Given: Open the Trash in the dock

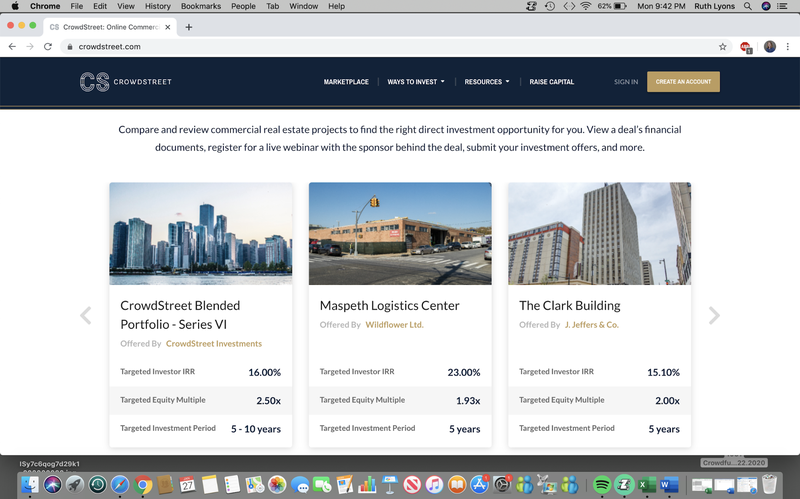Looking at the screenshot, I should click(769, 484).
